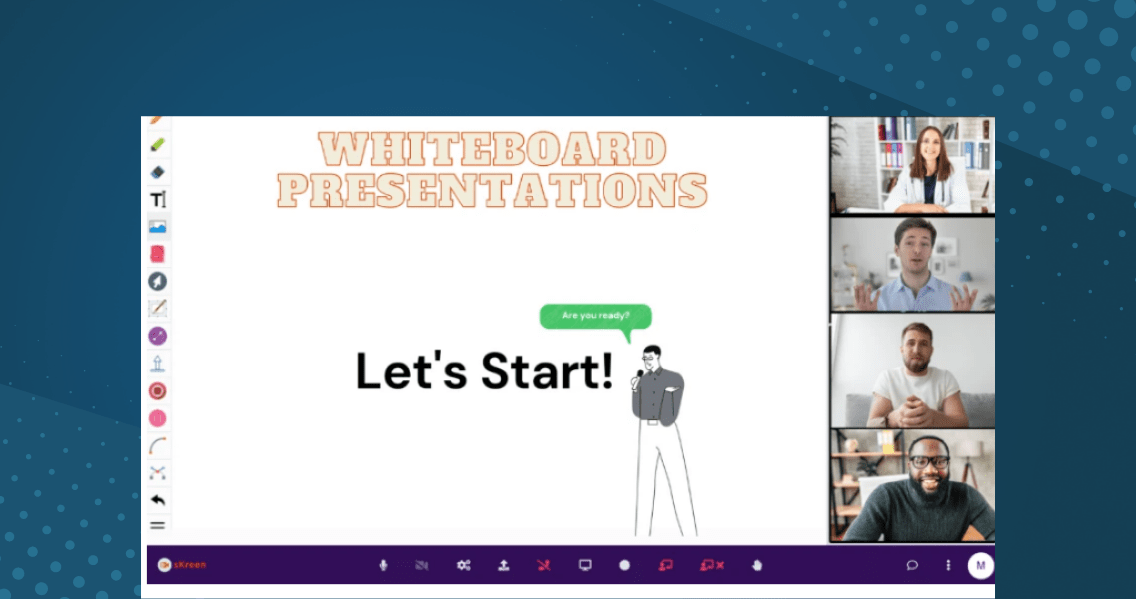This screenshot has width=1136, height=599.
Task: Select the pink sticky note tool
Action: point(158,254)
